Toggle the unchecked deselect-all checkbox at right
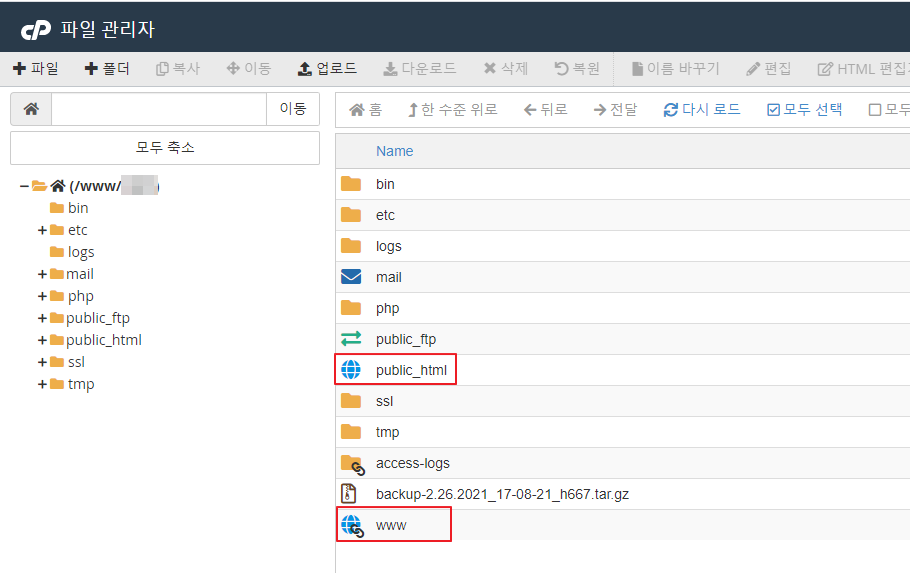The image size is (910, 573). [875, 110]
